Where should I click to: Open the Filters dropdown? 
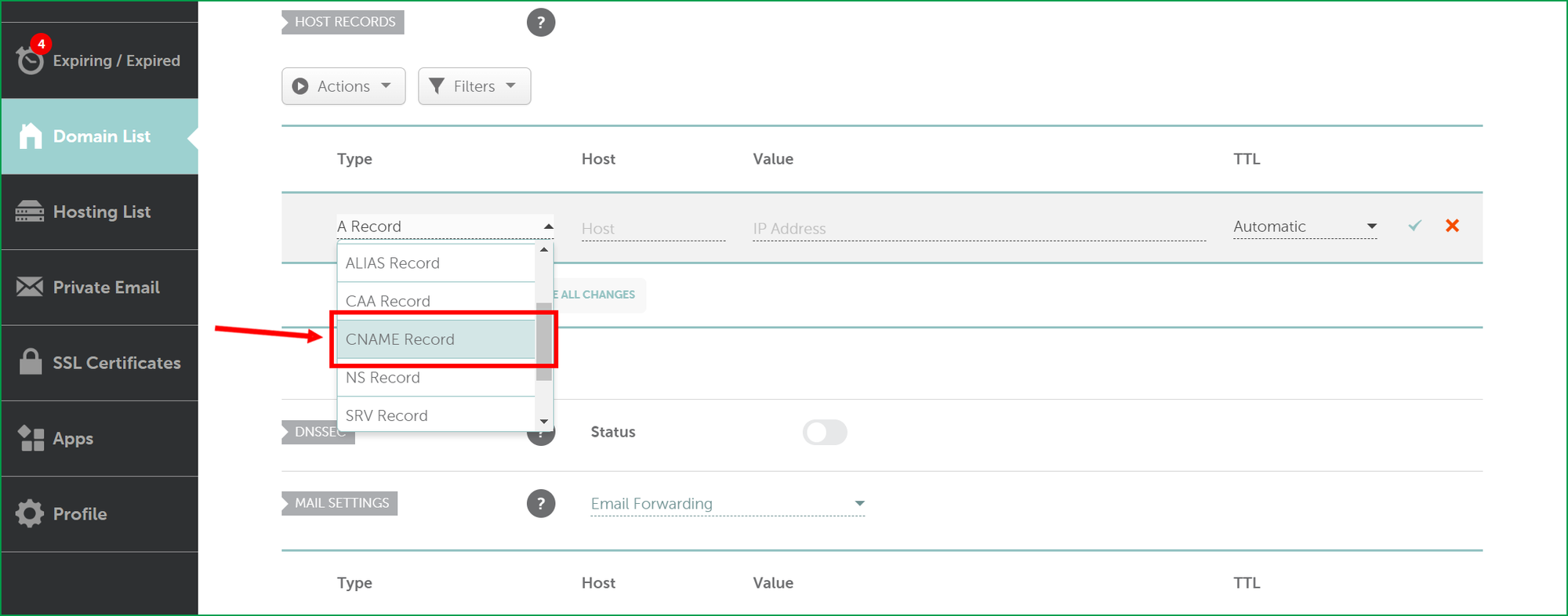[x=474, y=86]
